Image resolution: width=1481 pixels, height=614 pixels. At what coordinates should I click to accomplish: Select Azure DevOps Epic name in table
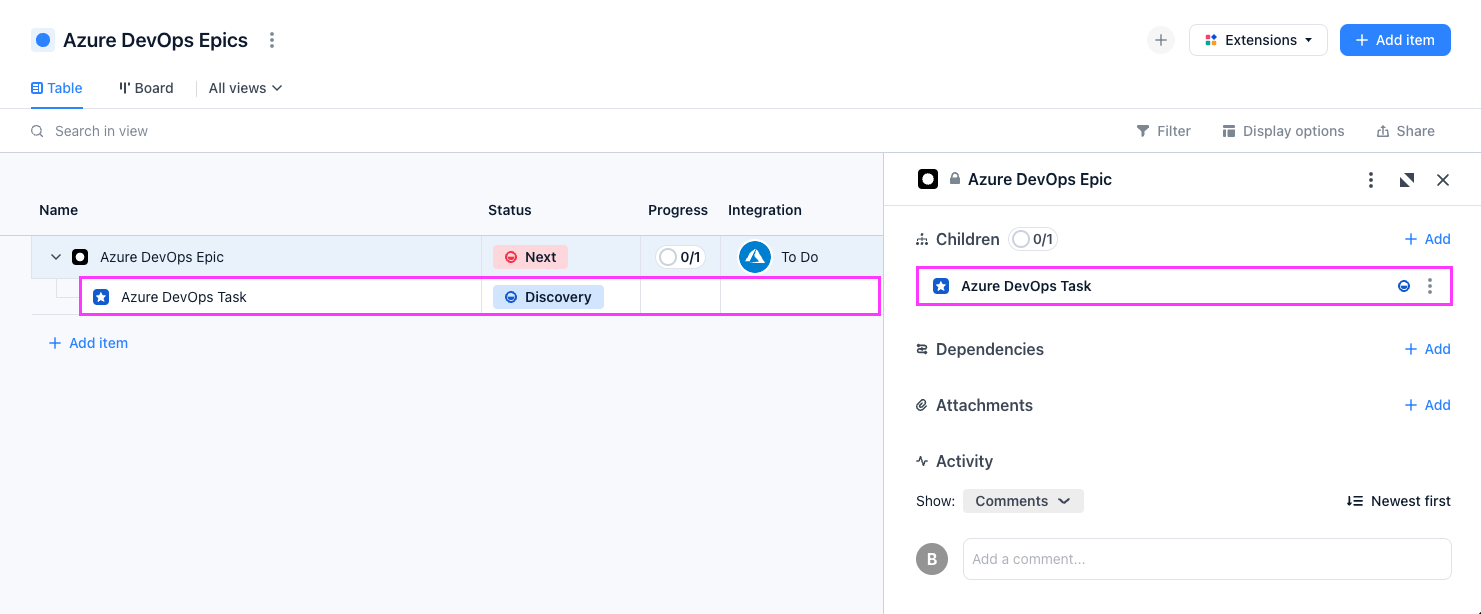tap(162, 257)
